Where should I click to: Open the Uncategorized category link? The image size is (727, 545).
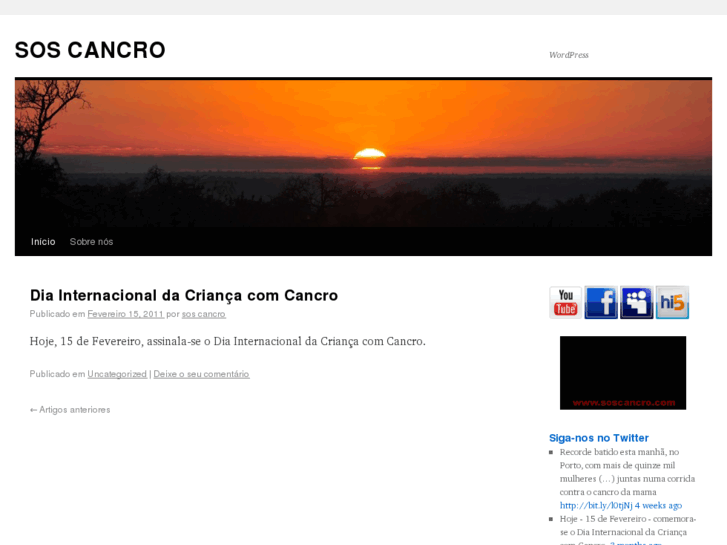117,374
